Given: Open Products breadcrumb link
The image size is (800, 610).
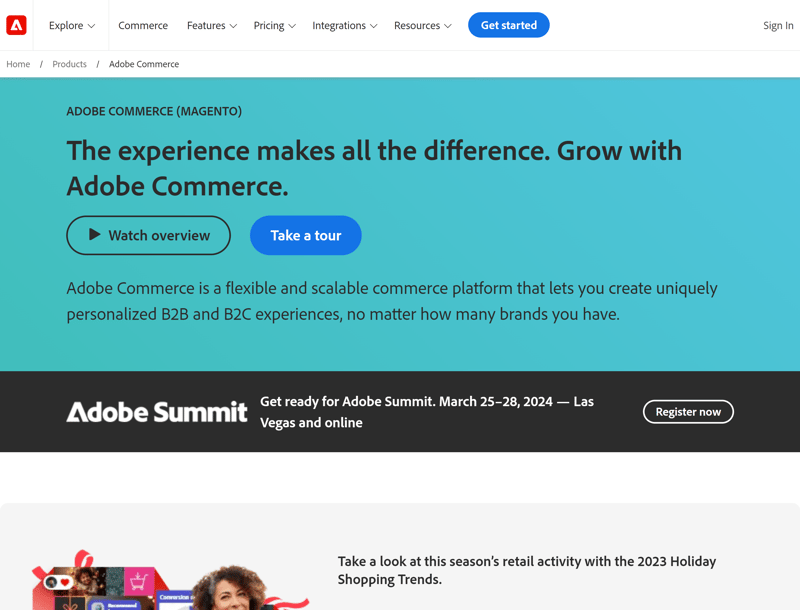Looking at the screenshot, I should (x=69, y=64).
